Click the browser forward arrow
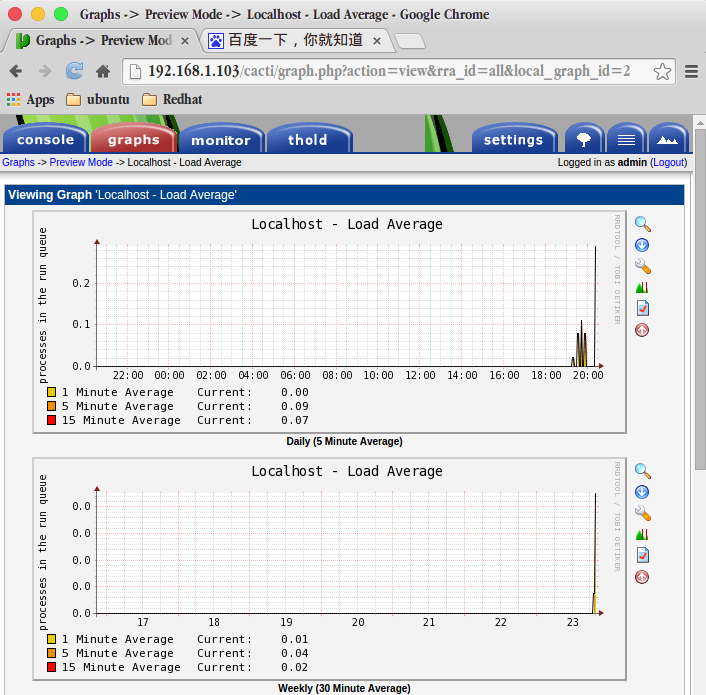Screen dimensions: 706x695 click(x=45, y=71)
